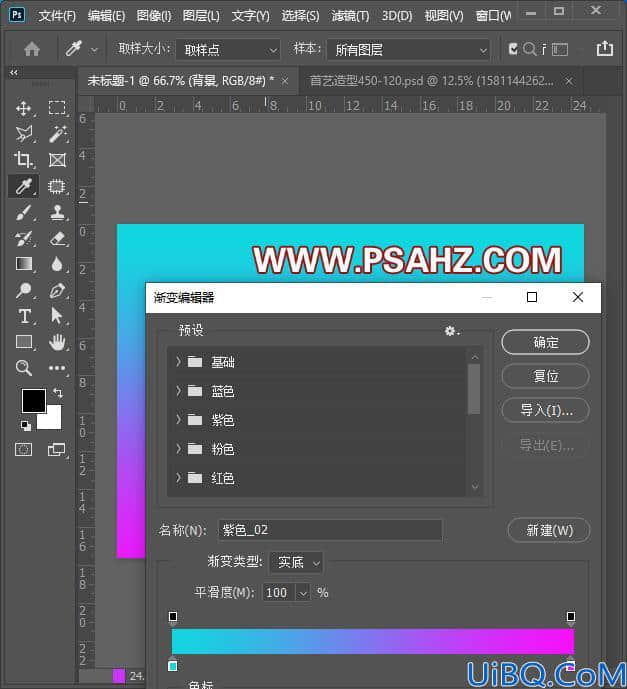Open the 样本 所有图层 dropdown
Image resolution: width=627 pixels, height=689 pixels.
(x=408, y=50)
